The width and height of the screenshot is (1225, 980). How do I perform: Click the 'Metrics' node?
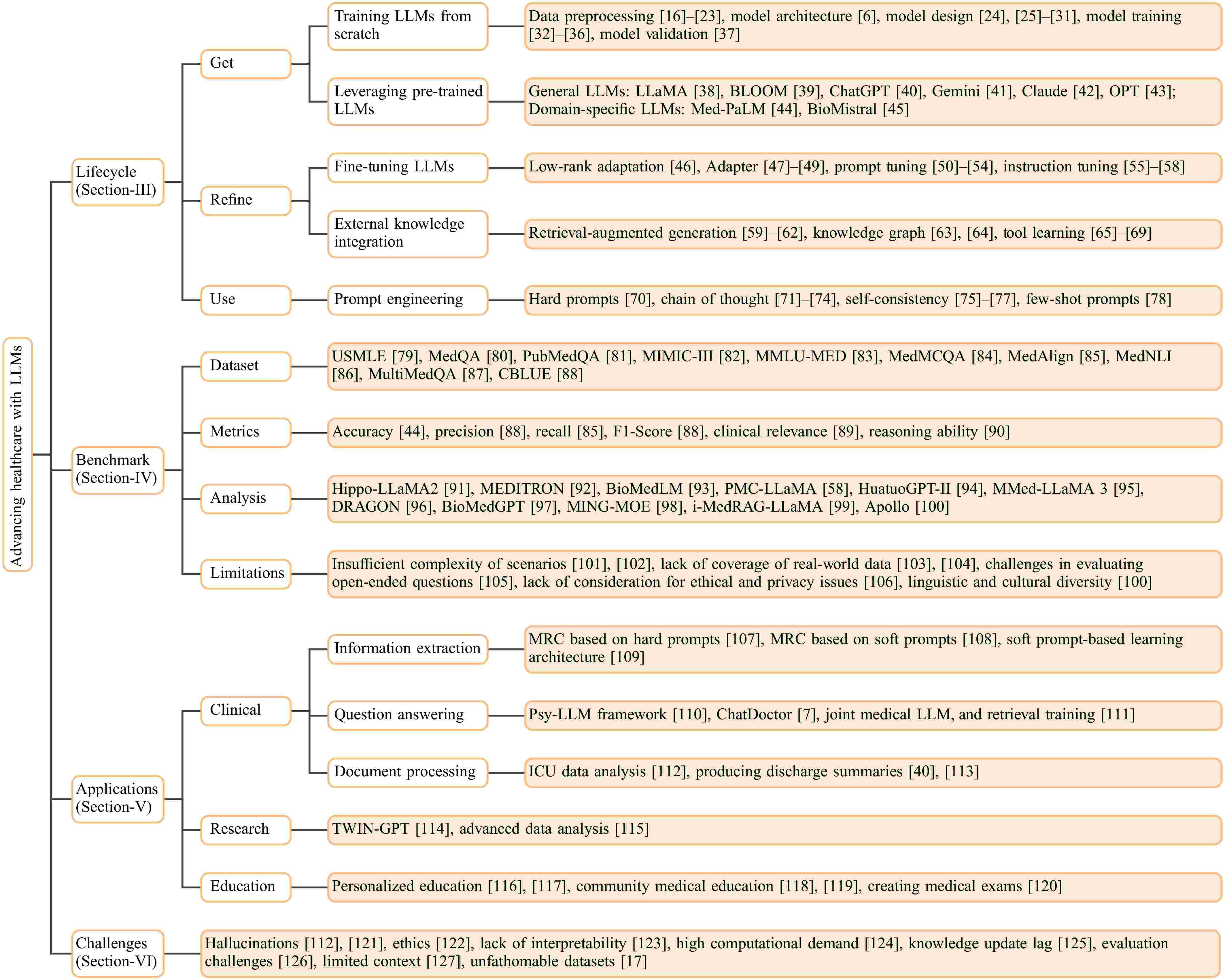coord(245,432)
